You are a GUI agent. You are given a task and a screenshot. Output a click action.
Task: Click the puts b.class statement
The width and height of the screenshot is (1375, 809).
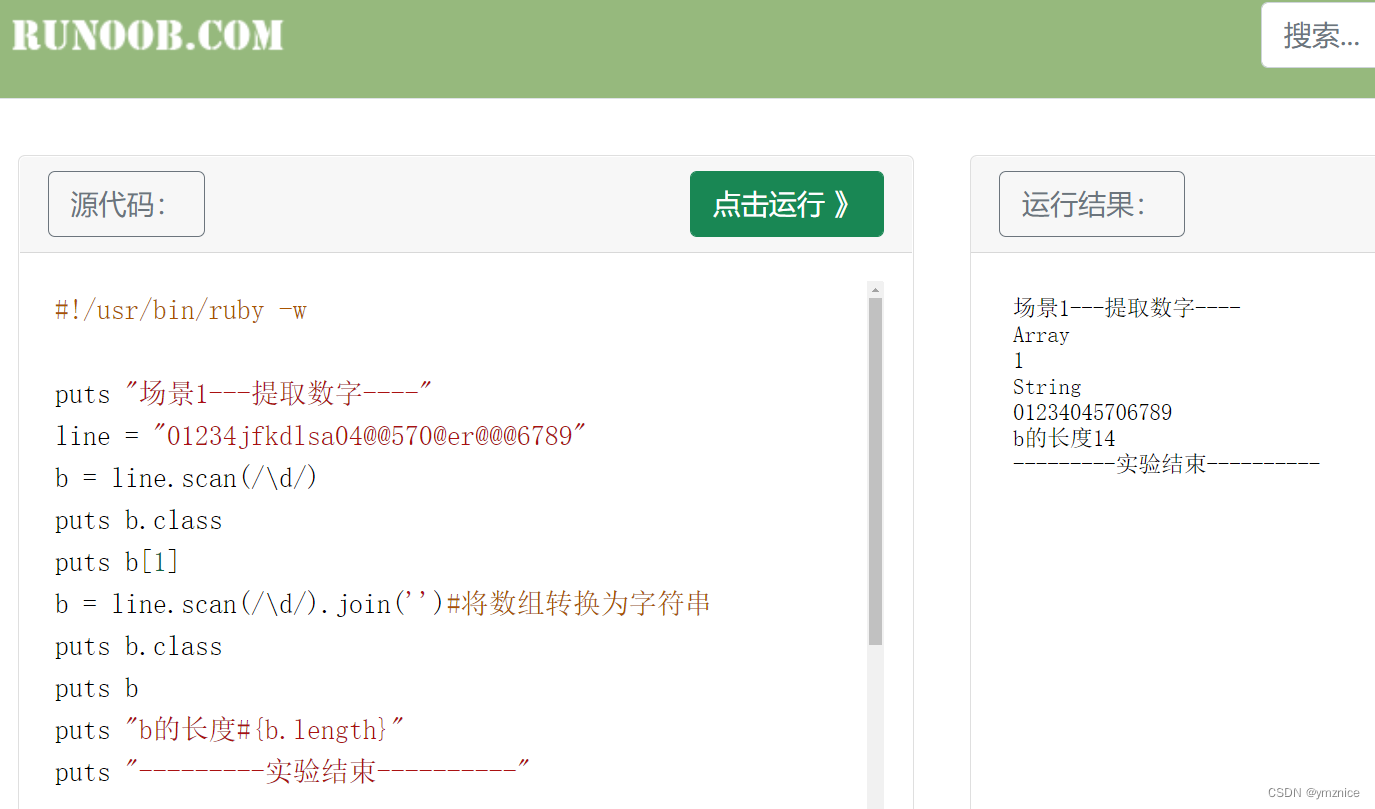pos(138,520)
